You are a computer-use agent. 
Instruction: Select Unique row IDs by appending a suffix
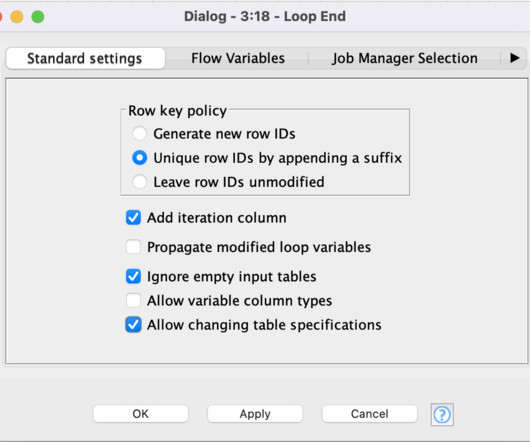139,158
